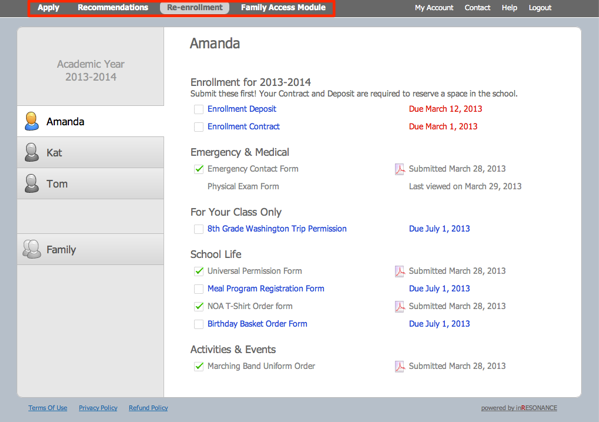Go to the Recommendations tab

tap(113, 8)
